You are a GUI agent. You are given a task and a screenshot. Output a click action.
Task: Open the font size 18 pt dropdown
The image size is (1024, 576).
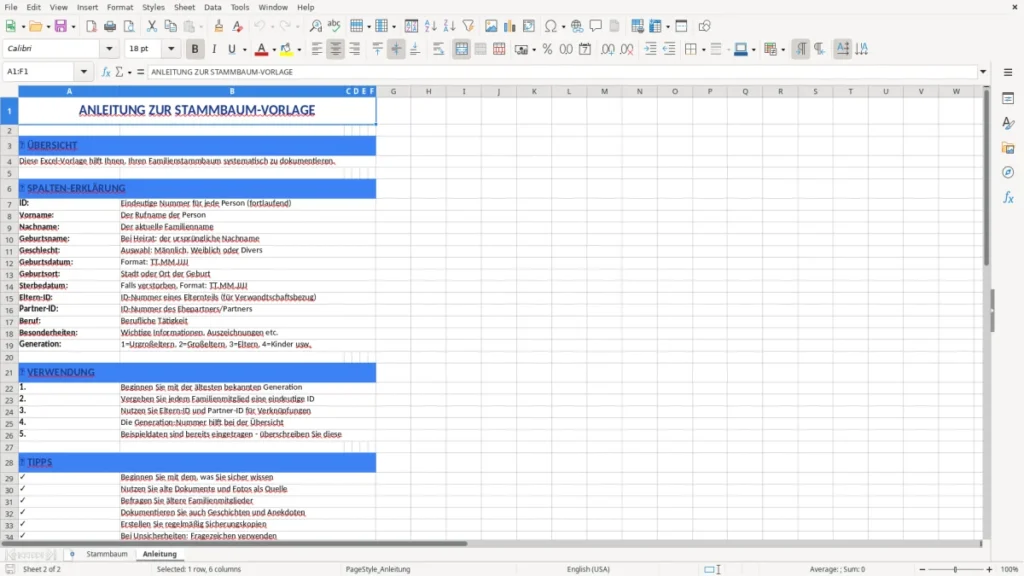point(171,48)
